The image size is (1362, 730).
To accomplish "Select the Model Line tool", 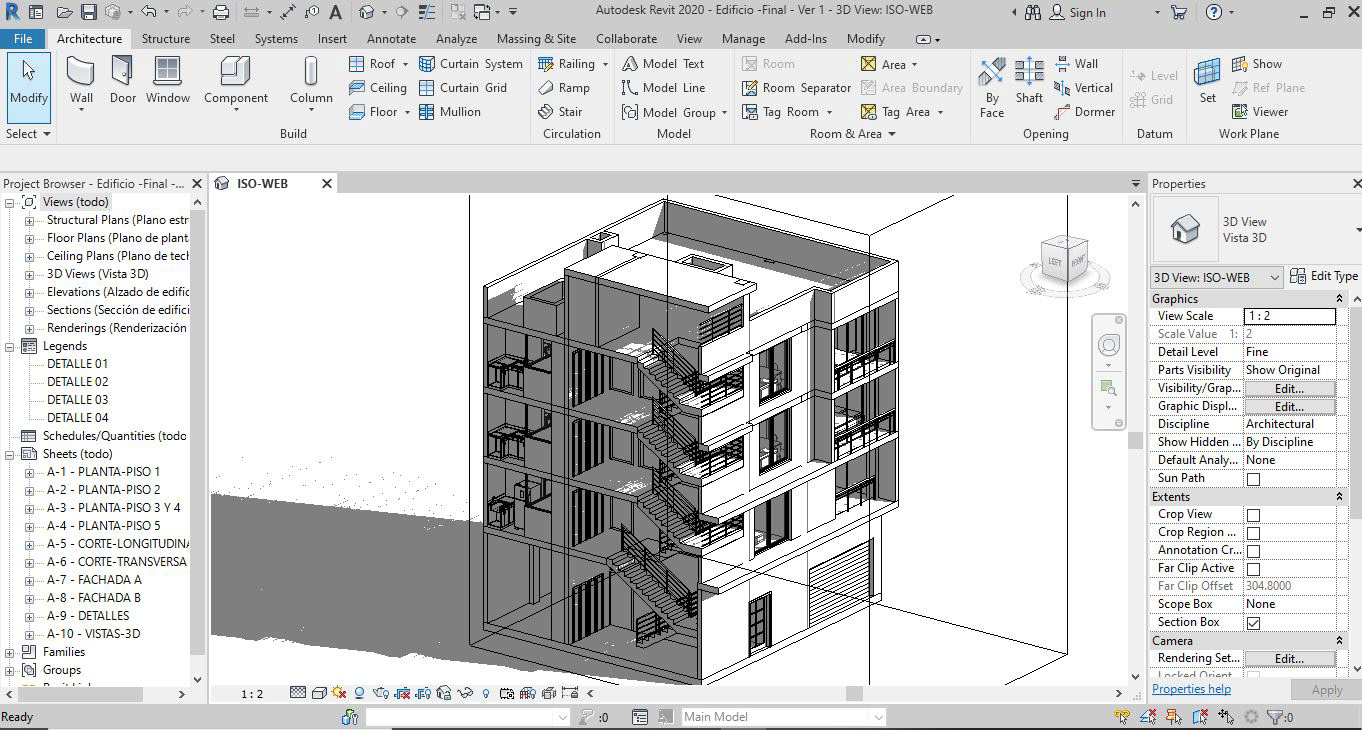I will pyautogui.click(x=663, y=88).
